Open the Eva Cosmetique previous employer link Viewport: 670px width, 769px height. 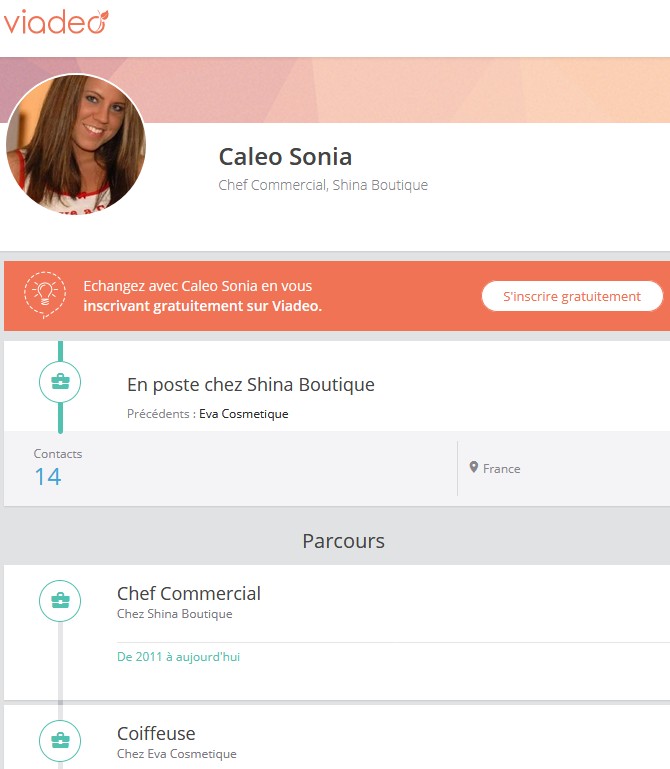[x=244, y=414]
